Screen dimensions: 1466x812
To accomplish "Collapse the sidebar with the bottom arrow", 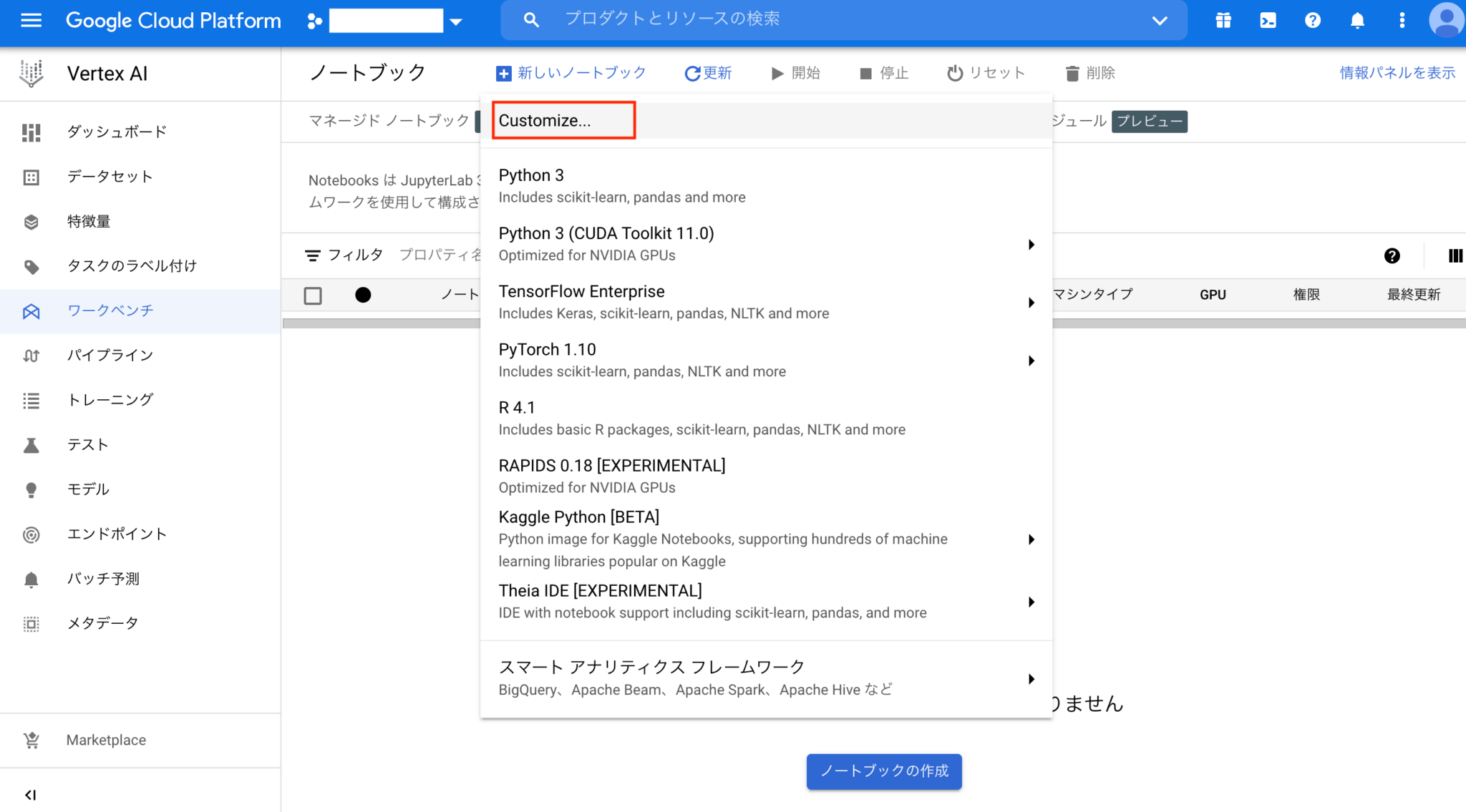I will (30, 794).
